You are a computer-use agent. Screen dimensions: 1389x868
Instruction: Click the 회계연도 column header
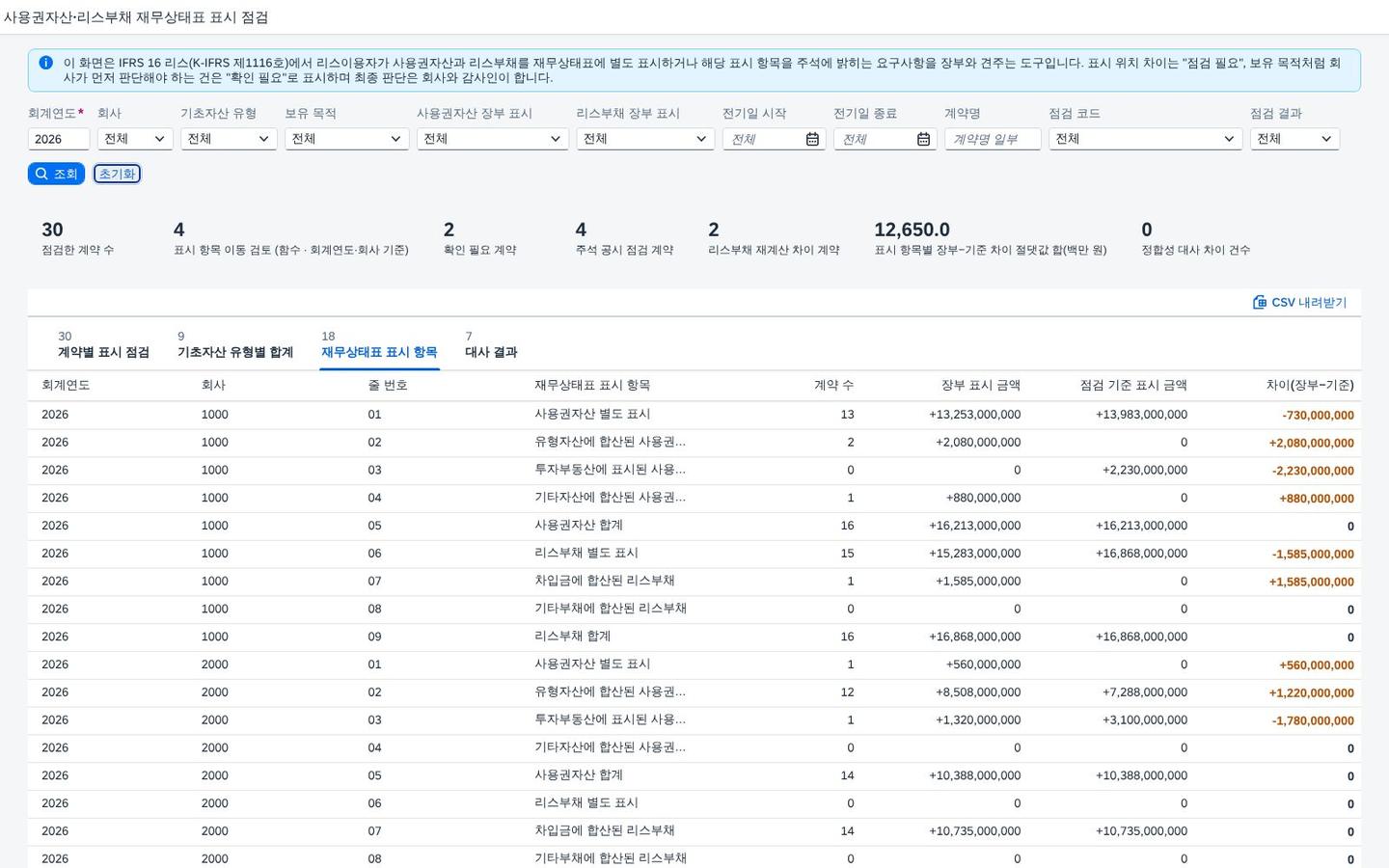tap(66, 385)
